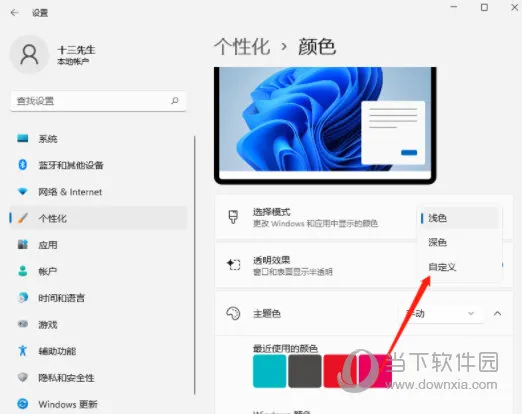The width and height of the screenshot is (522, 414).
Task: Click the 应用 apps icon
Action: coord(23,245)
